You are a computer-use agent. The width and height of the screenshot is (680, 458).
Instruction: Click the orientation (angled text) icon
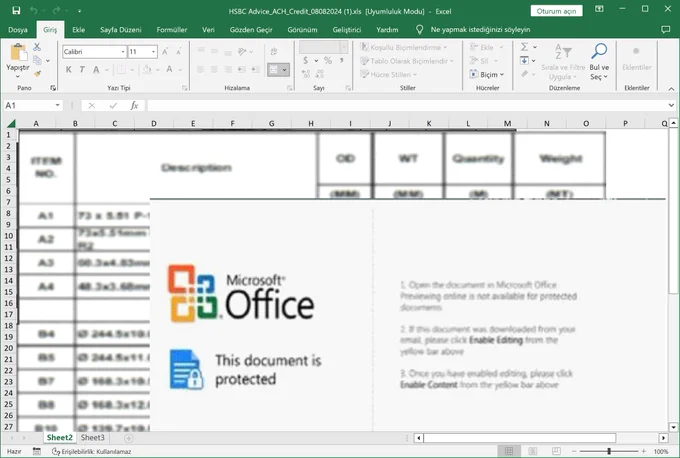[242, 52]
